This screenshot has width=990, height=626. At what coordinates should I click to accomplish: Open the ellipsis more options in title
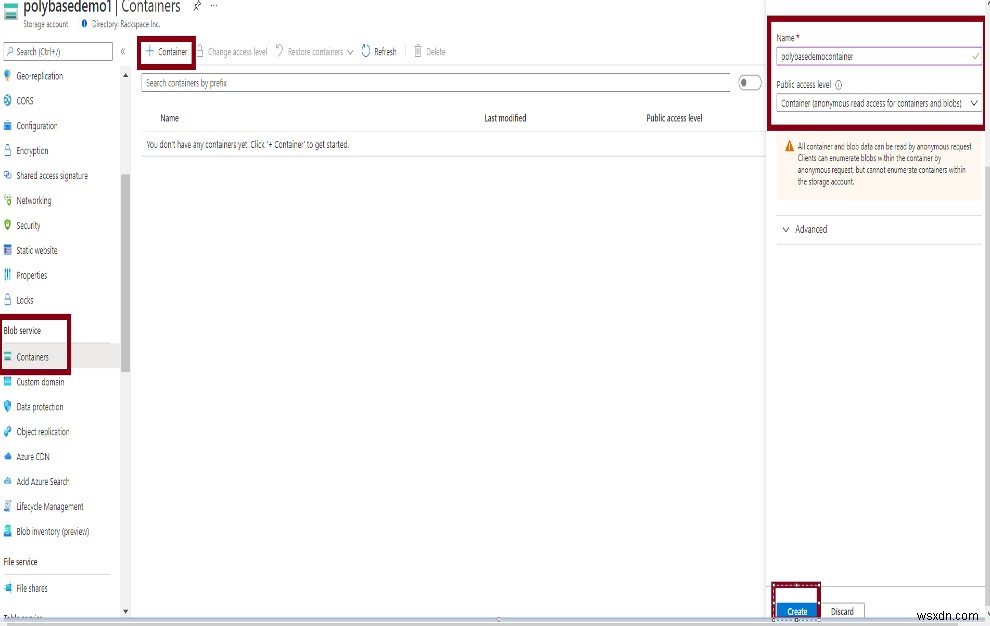coord(214,6)
